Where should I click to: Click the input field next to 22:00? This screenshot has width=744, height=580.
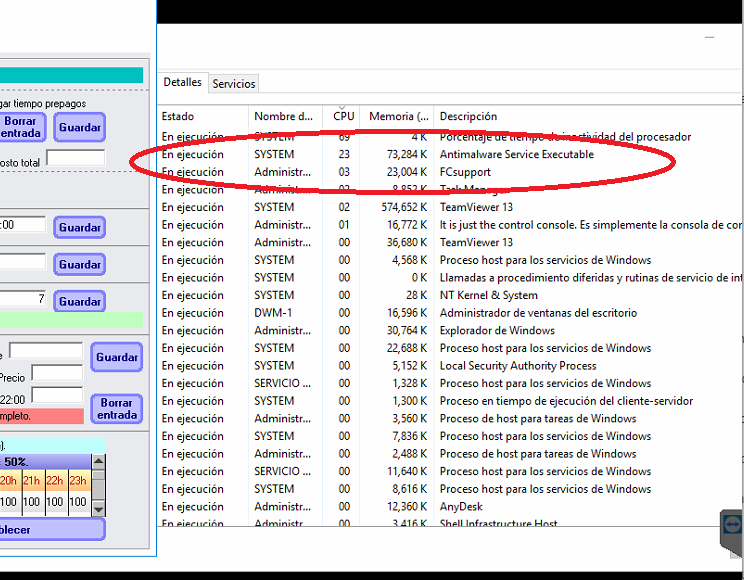(57, 395)
